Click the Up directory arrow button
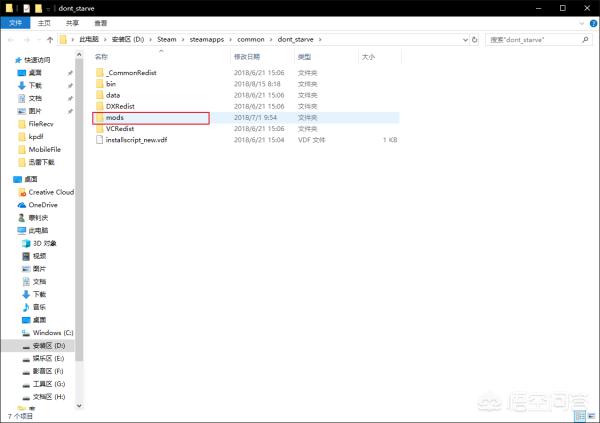The width and height of the screenshot is (600, 423). [48, 40]
